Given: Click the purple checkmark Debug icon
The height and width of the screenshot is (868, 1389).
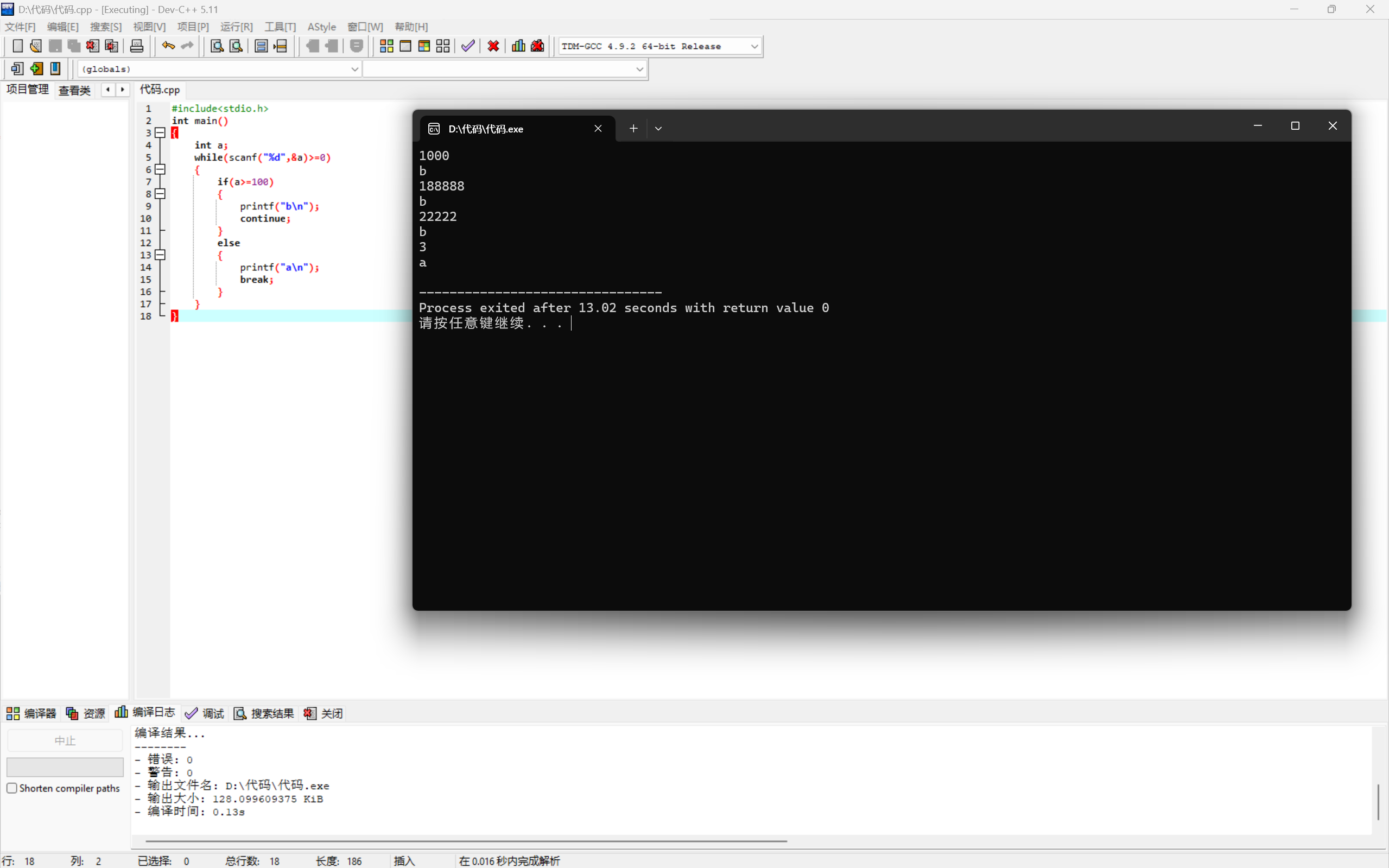Looking at the screenshot, I should click(468, 46).
